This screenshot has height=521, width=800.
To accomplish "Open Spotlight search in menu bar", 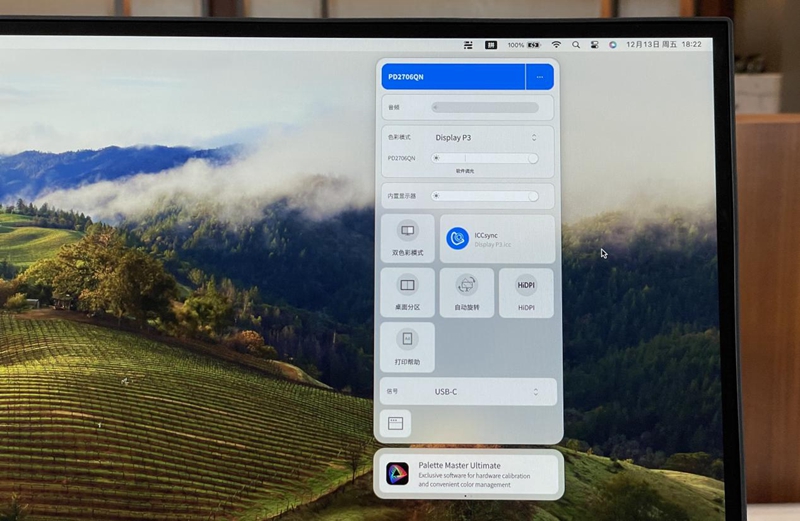I will [576, 45].
